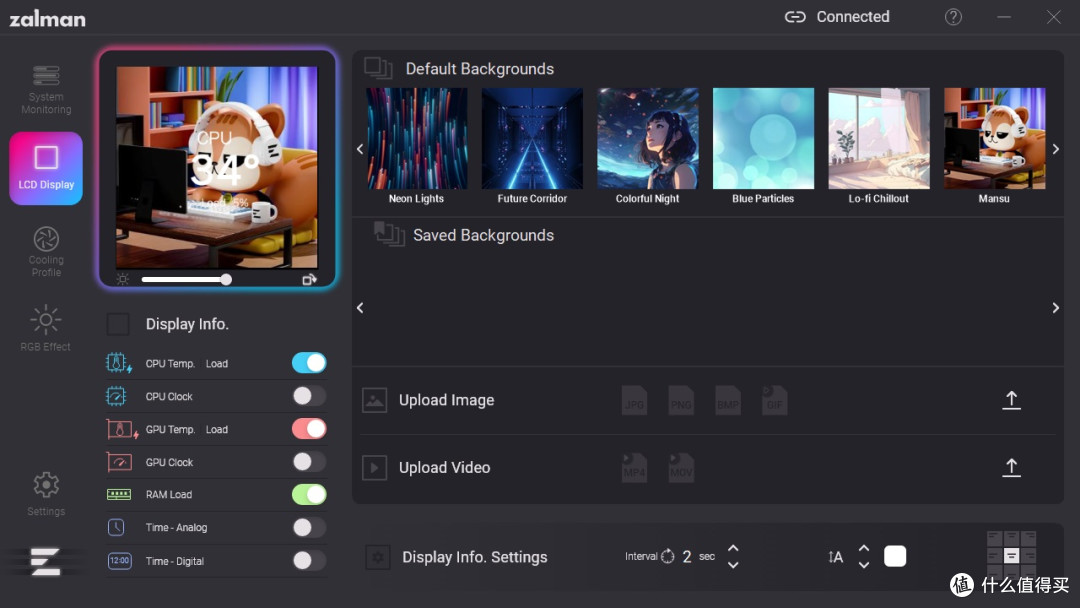The width and height of the screenshot is (1080, 608).
Task: Enable the CPU Clock toggle
Action: (x=309, y=396)
